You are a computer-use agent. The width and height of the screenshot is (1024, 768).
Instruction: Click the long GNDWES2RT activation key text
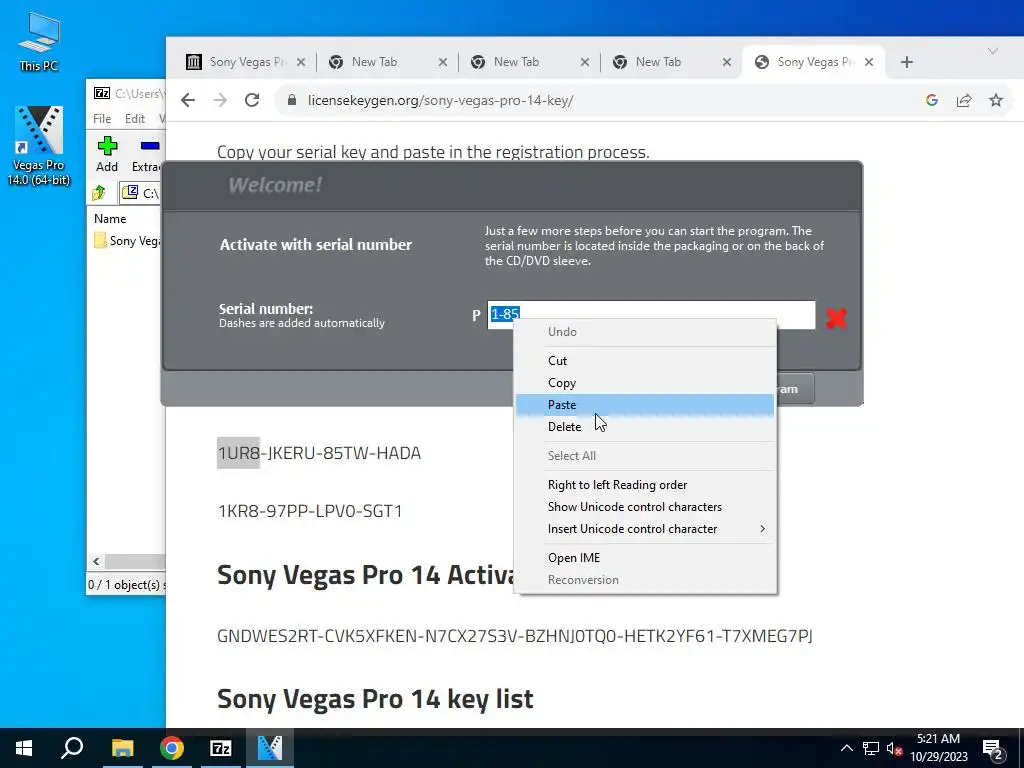(515, 635)
